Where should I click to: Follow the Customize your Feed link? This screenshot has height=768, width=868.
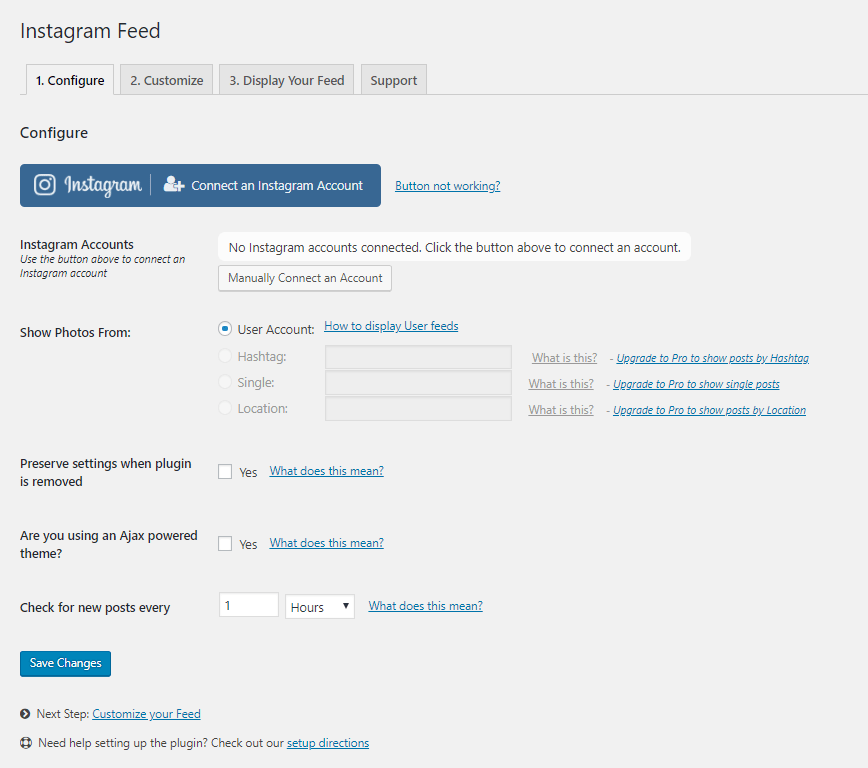146,714
